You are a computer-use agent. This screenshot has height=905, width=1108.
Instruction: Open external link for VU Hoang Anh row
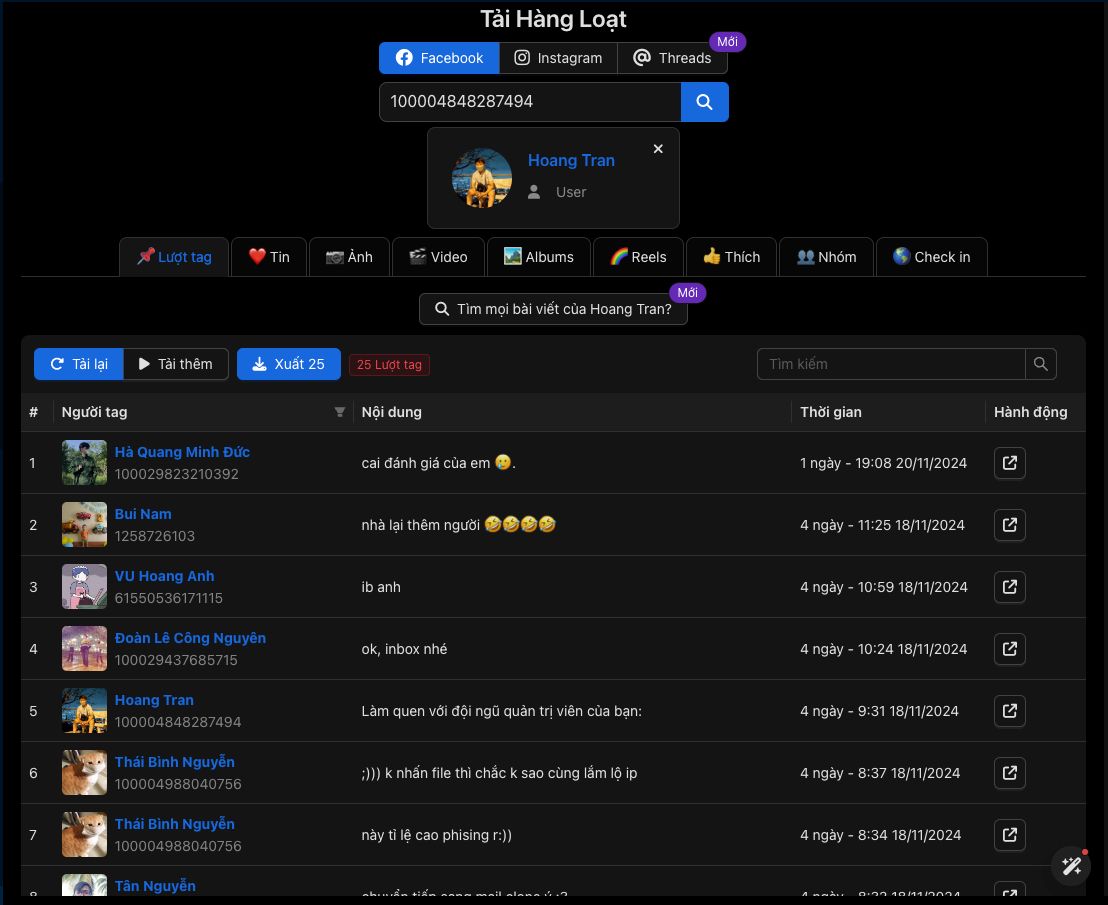pyautogui.click(x=1010, y=588)
